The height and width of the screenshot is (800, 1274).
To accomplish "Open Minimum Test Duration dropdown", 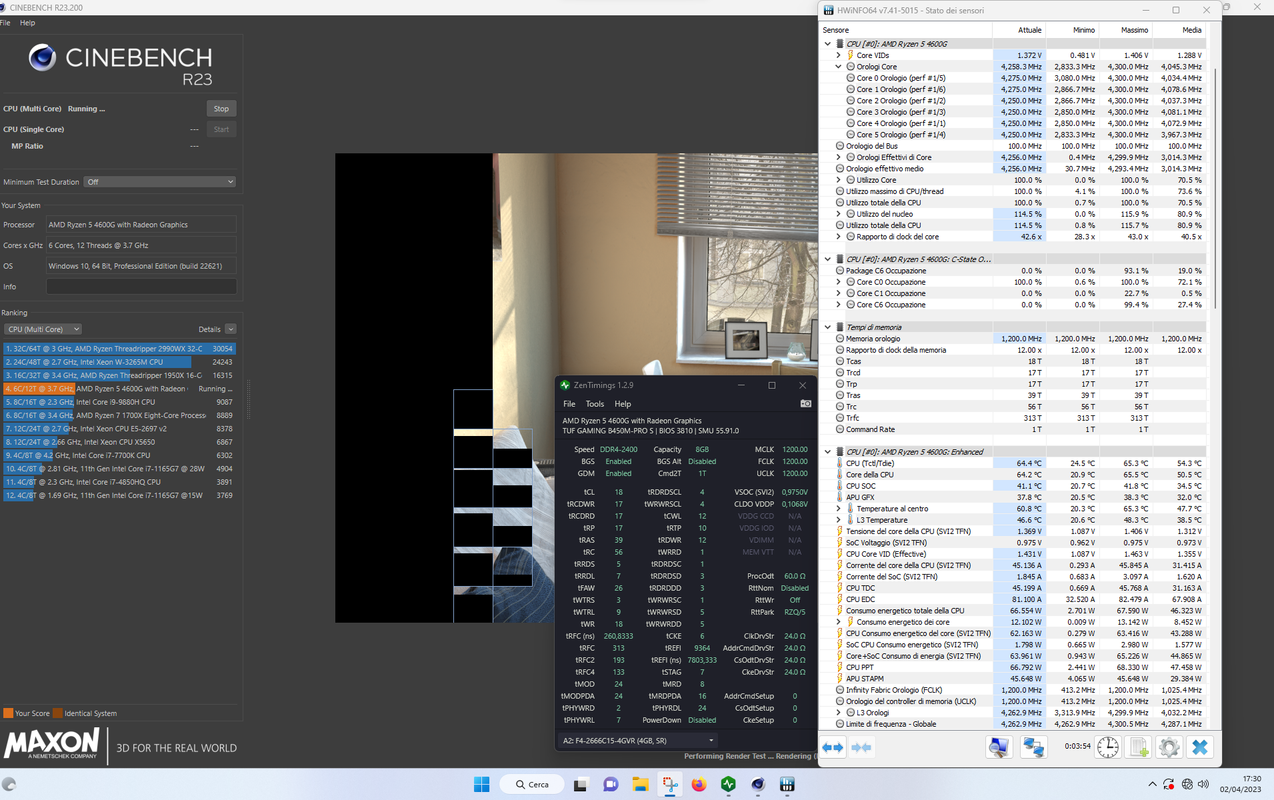I will [x=160, y=182].
